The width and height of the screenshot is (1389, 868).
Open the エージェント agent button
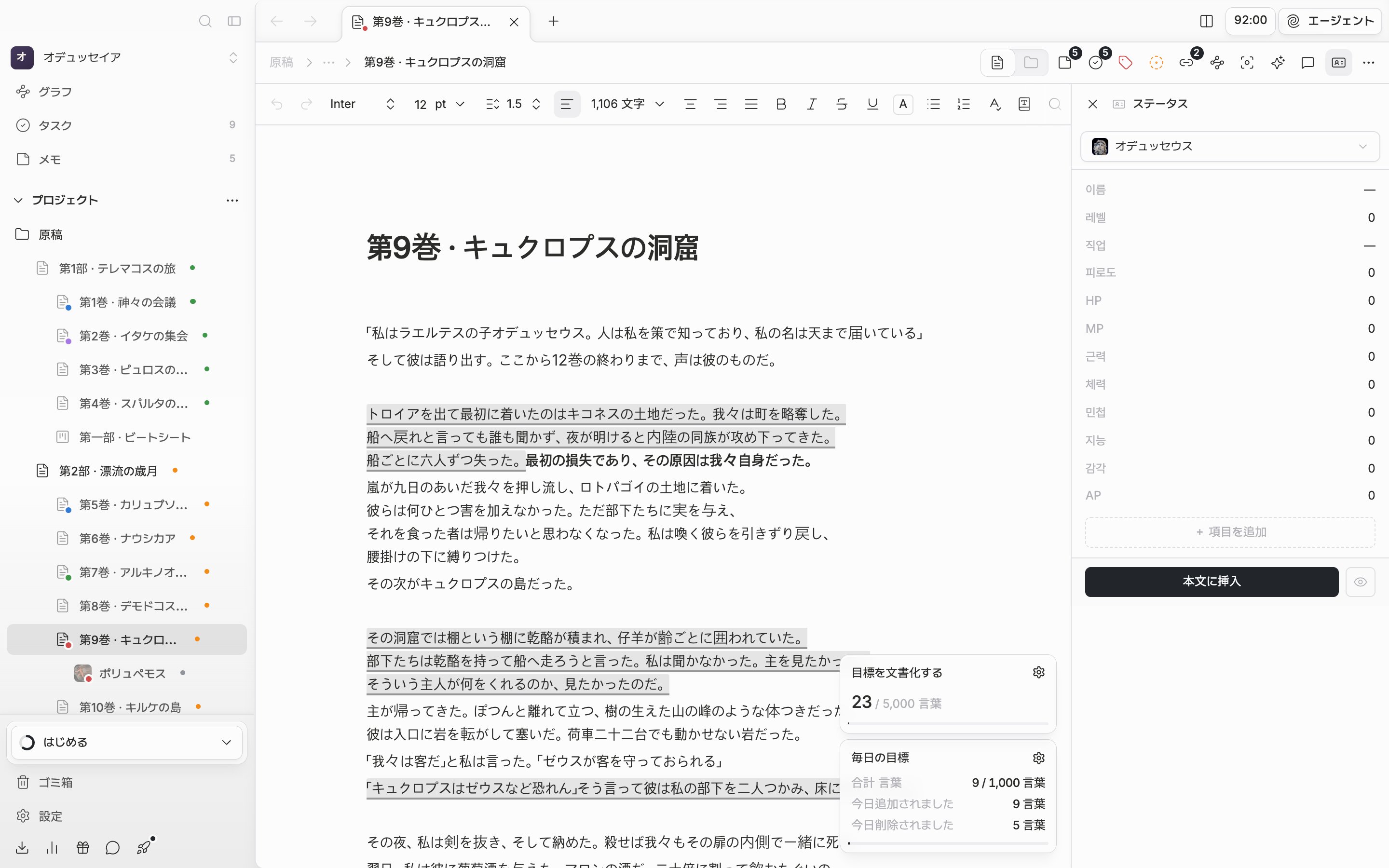pyautogui.click(x=1330, y=21)
